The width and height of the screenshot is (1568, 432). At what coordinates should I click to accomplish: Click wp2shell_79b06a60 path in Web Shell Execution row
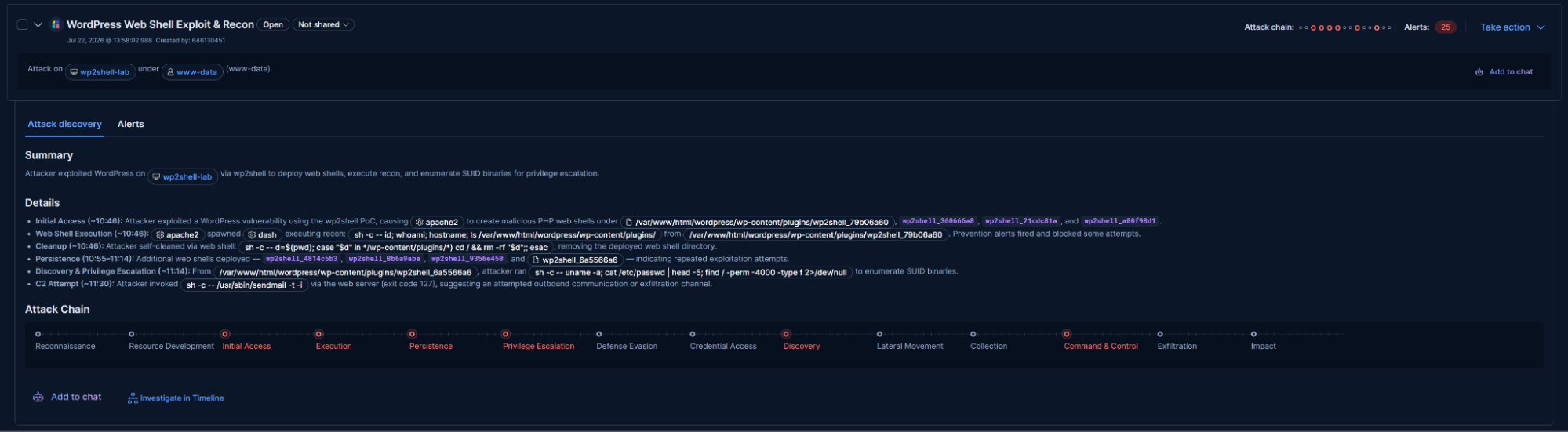[x=816, y=234]
